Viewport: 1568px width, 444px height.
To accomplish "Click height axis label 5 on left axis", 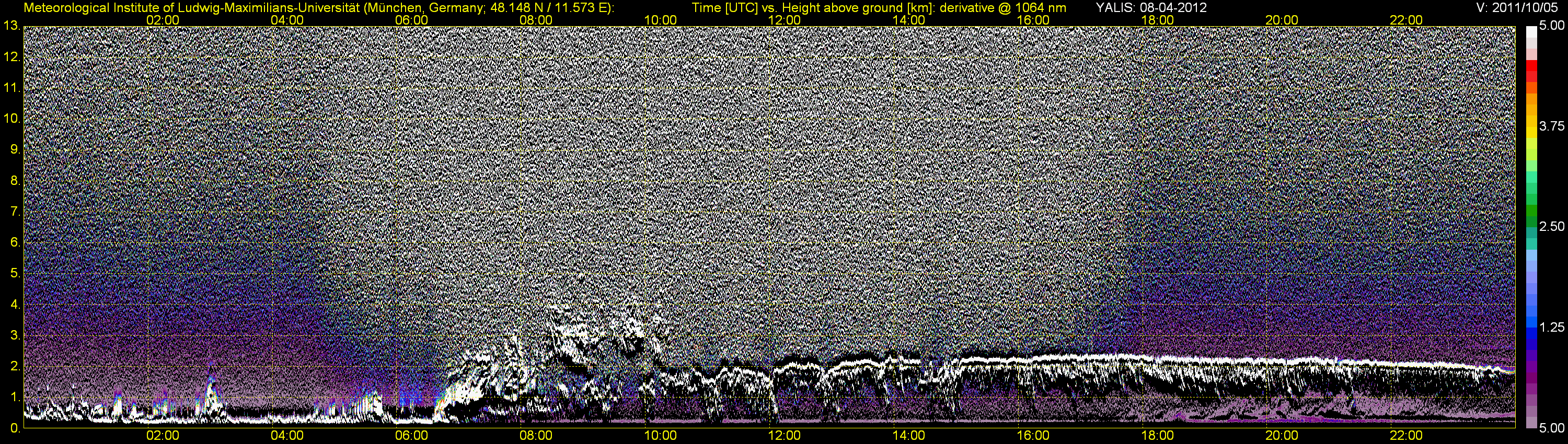I will (x=15, y=274).
